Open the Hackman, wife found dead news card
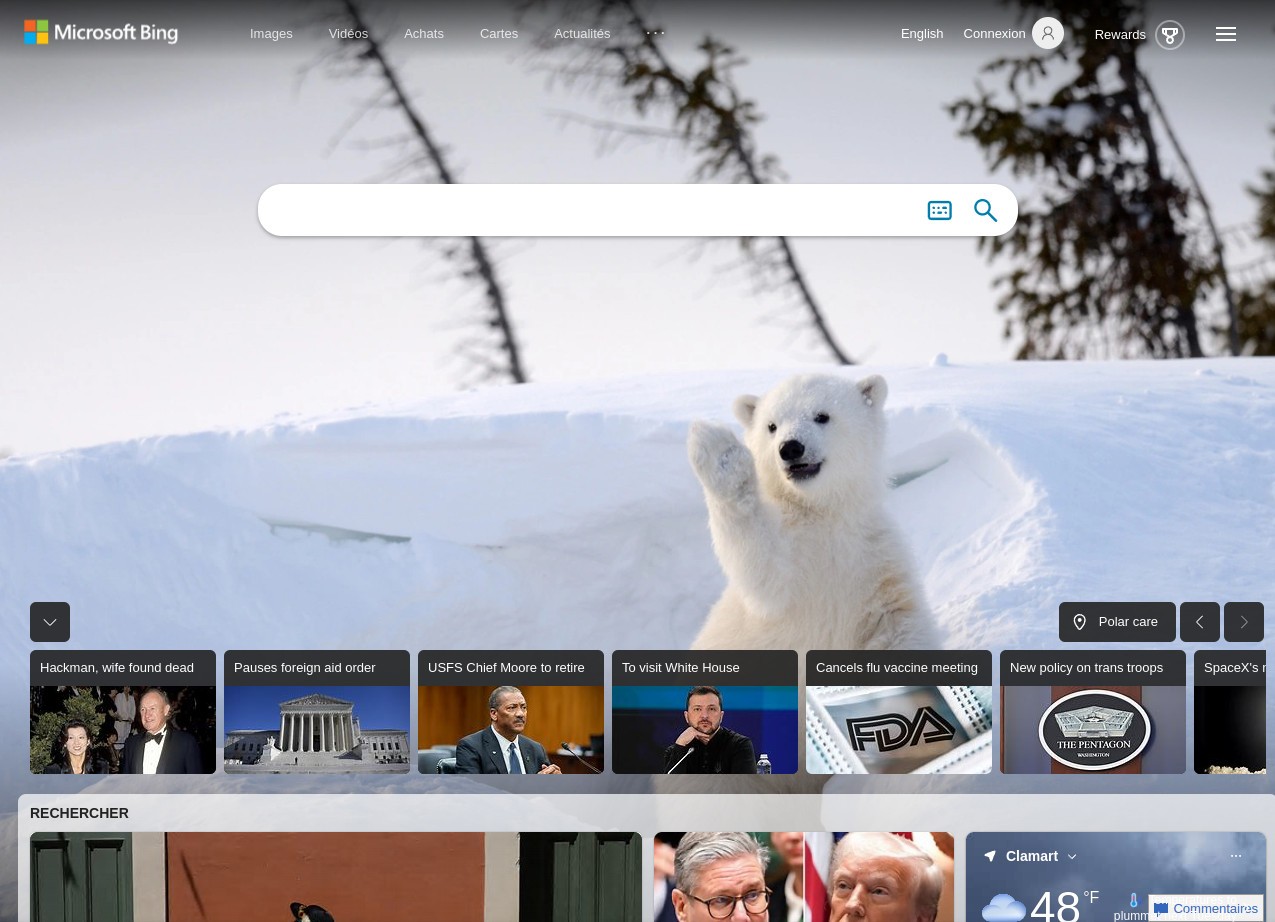Screen dimensions: 1275x922 tap(123, 711)
